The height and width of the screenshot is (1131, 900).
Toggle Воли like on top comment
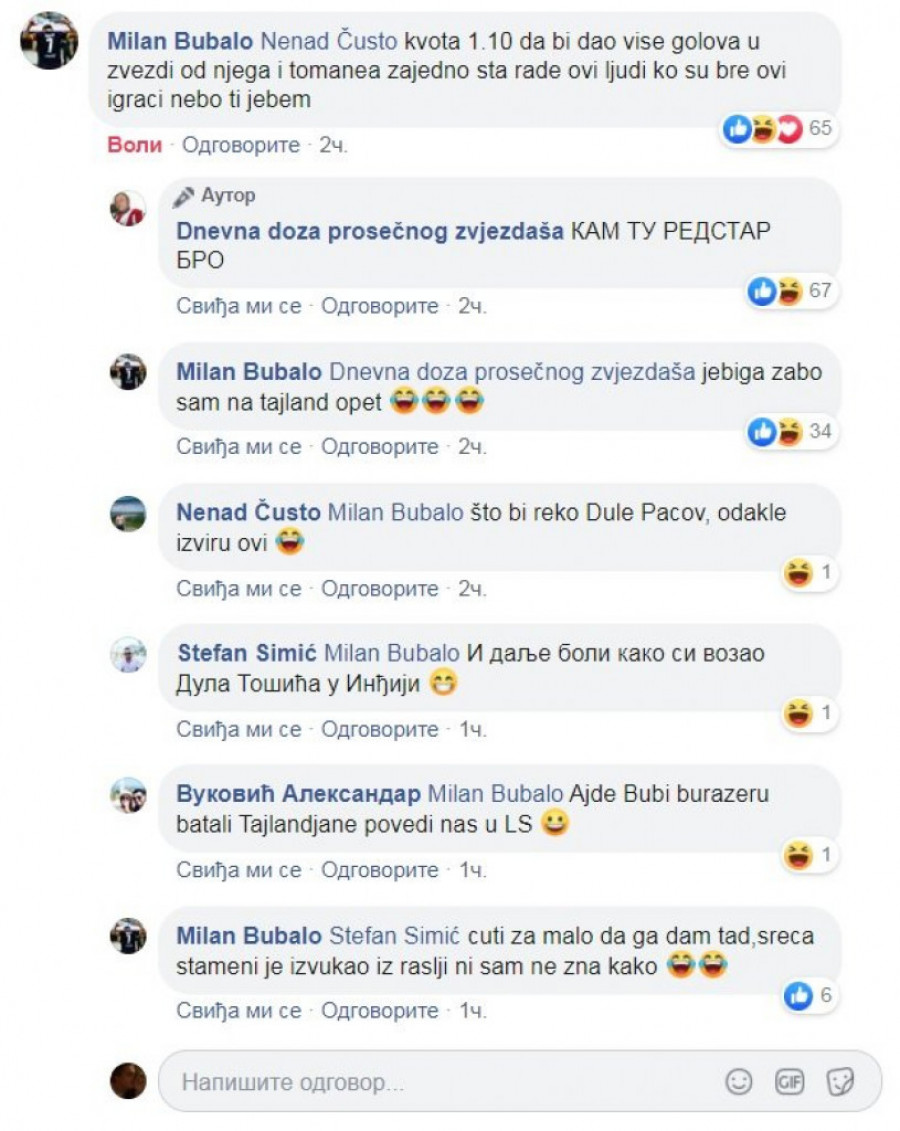point(134,145)
